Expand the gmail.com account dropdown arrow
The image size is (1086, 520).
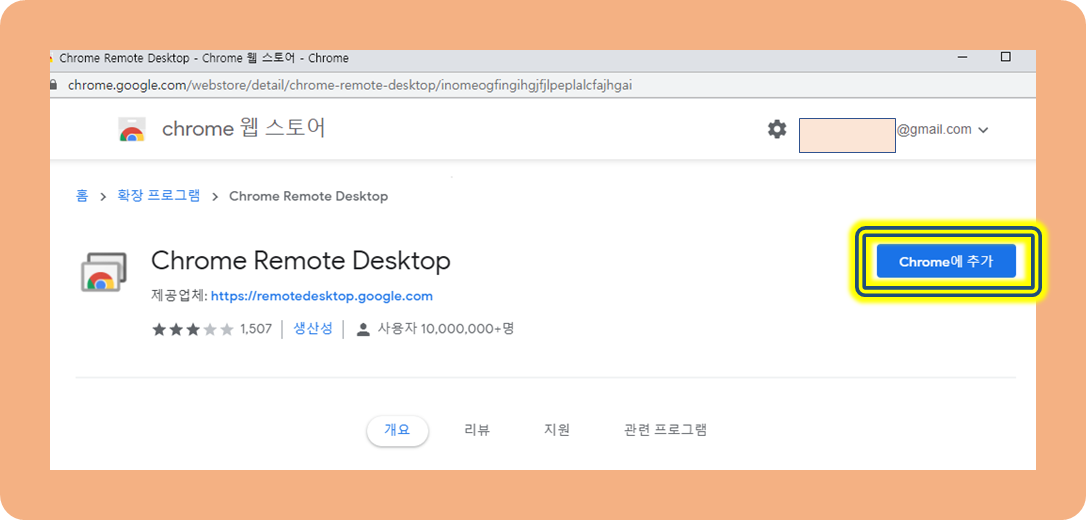983,130
